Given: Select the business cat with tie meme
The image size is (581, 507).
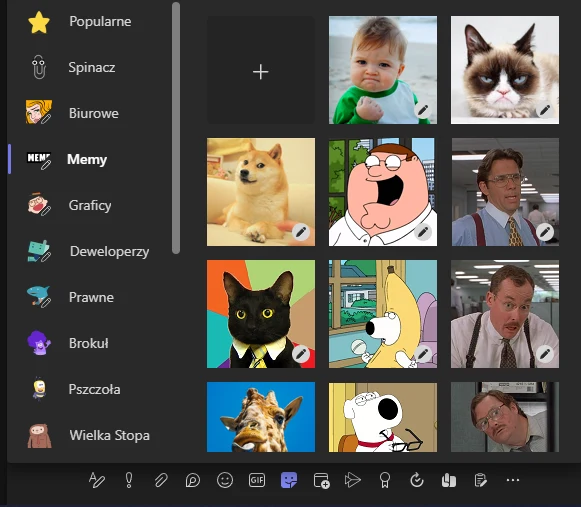Looking at the screenshot, I should coord(261,314).
